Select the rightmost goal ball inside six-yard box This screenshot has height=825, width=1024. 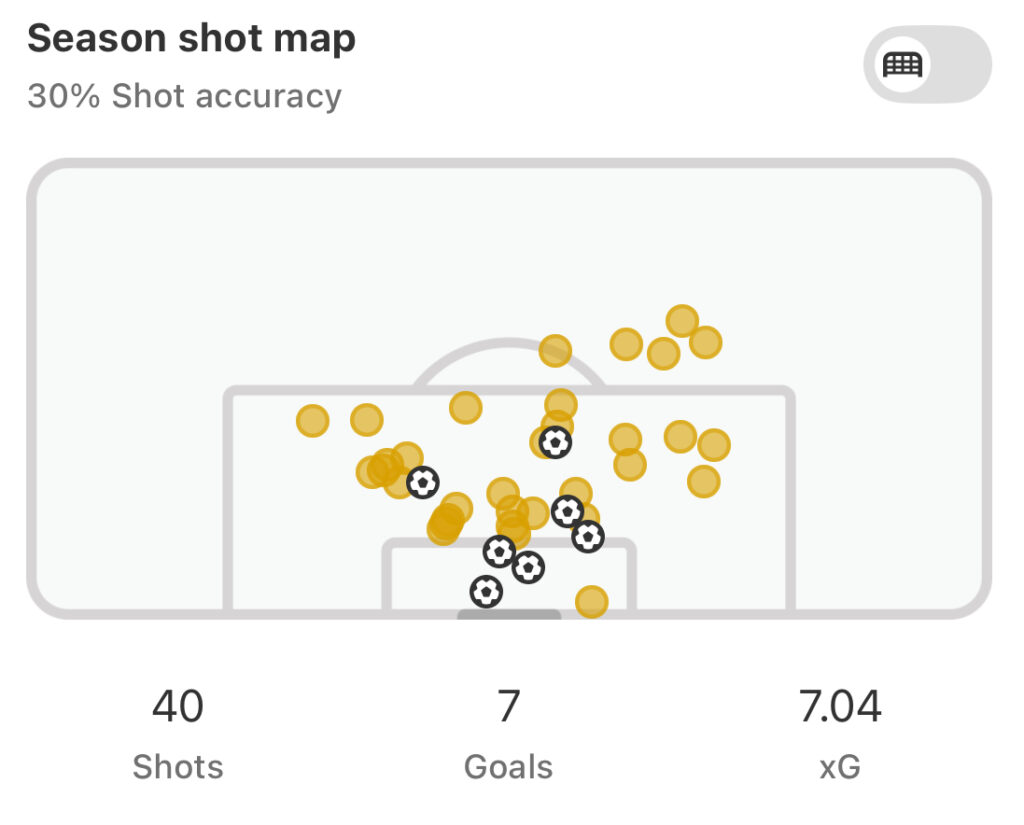pyautogui.click(x=528, y=567)
